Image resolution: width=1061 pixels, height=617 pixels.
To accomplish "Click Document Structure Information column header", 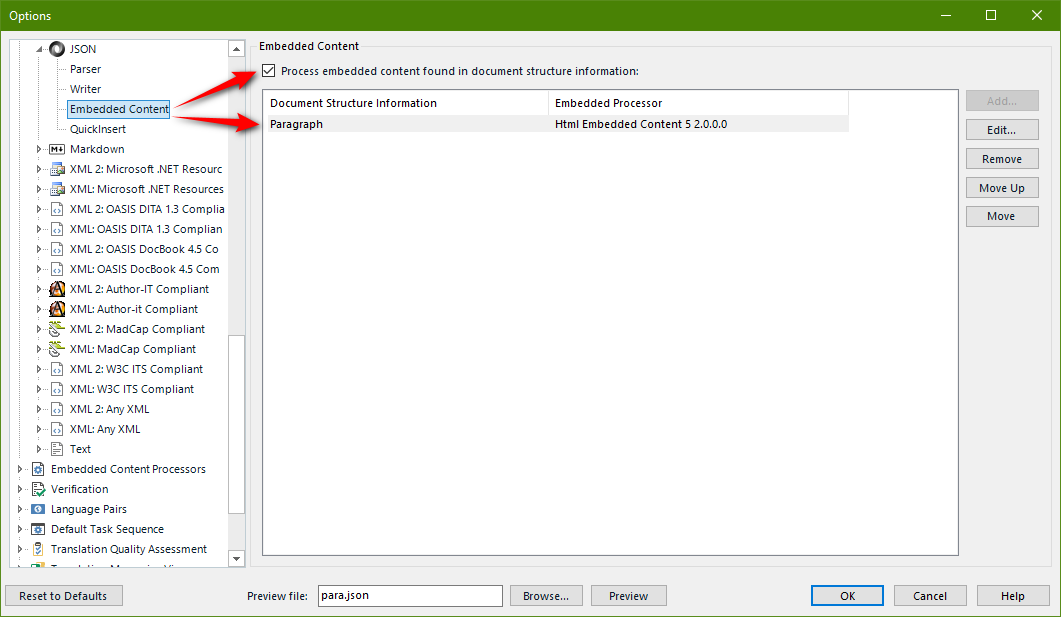I will coord(405,104).
